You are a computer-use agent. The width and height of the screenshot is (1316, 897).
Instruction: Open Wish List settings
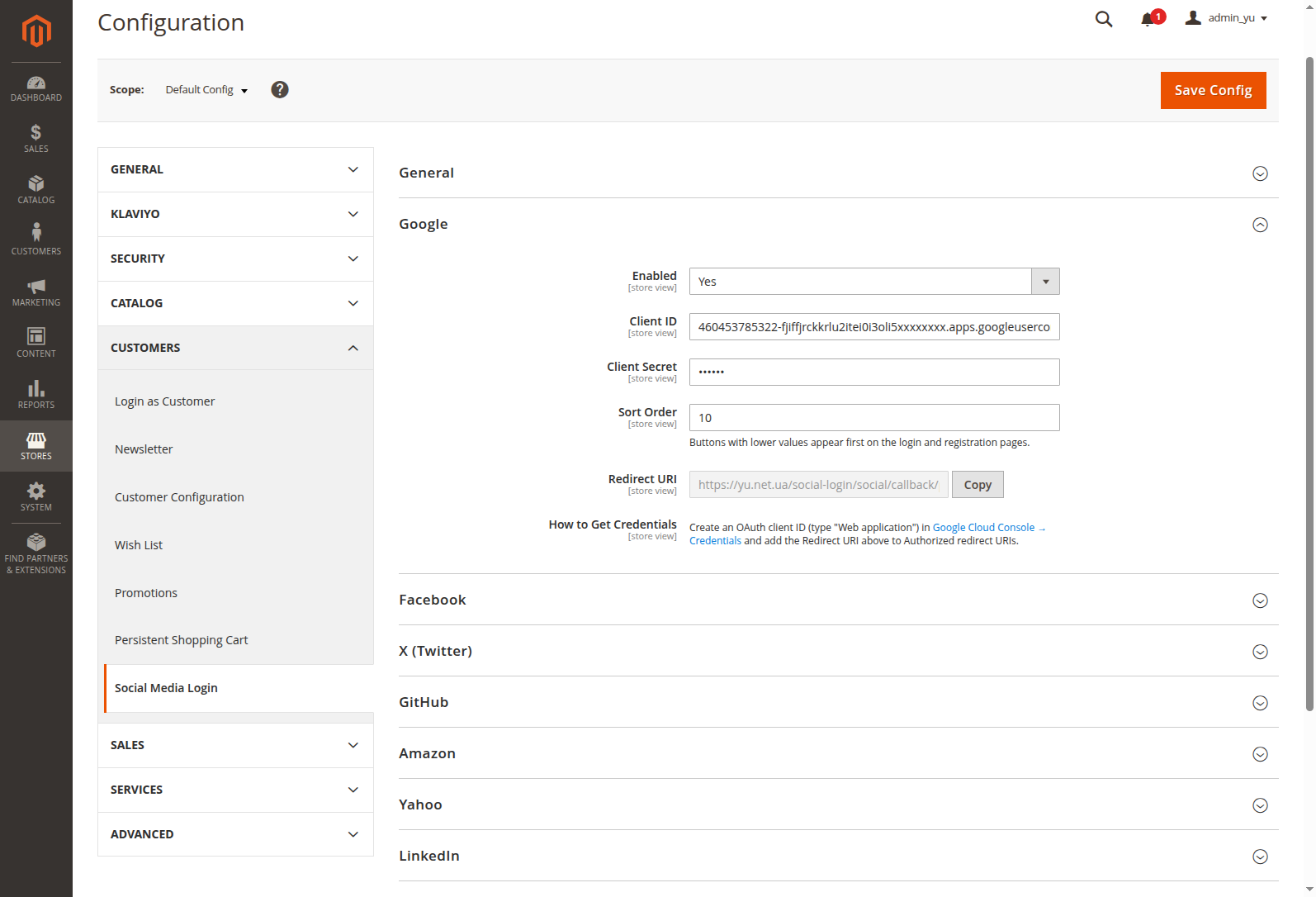(139, 545)
